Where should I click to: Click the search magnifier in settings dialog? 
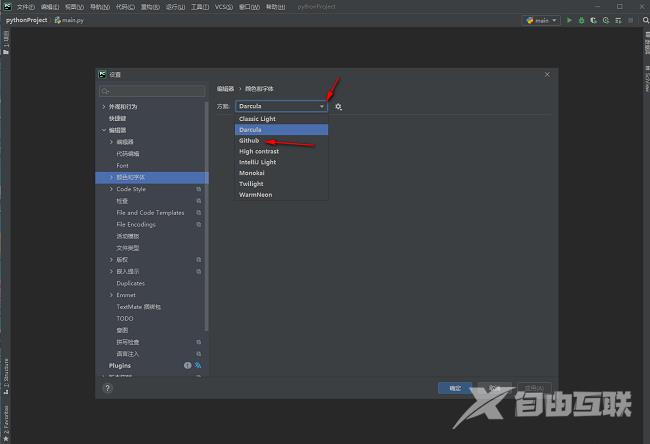[106, 92]
